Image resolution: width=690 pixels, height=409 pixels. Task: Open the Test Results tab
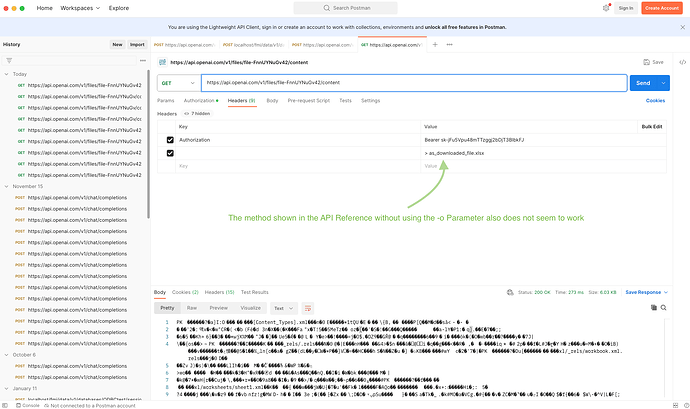point(254,292)
